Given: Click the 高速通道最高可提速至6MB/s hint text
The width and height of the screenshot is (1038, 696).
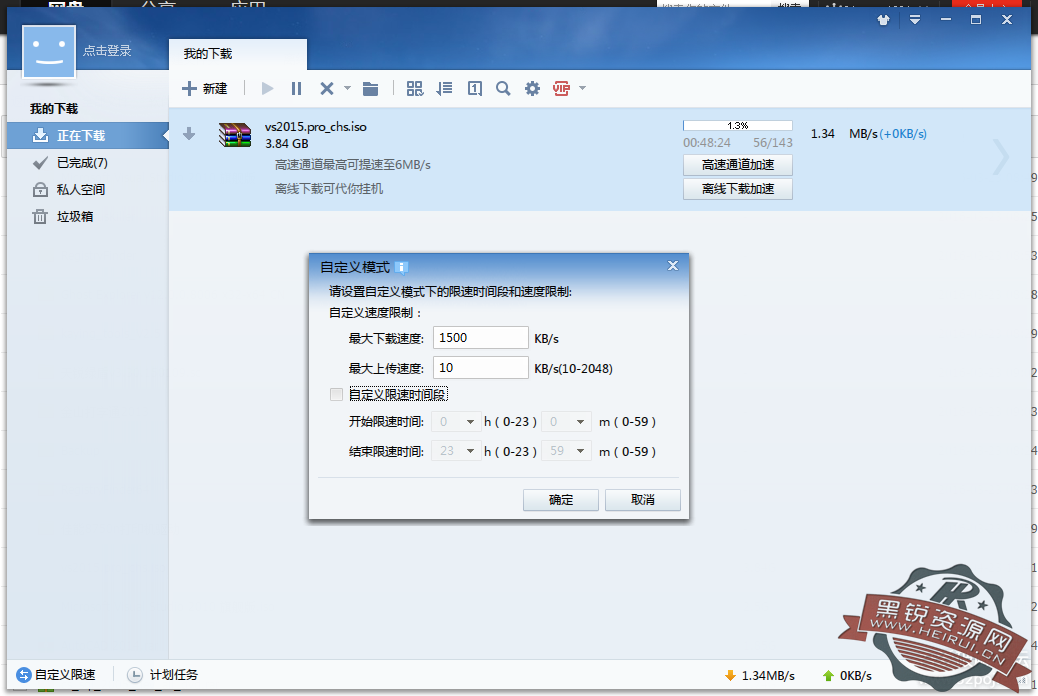Looking at the screenshot, I should point(353,165).
